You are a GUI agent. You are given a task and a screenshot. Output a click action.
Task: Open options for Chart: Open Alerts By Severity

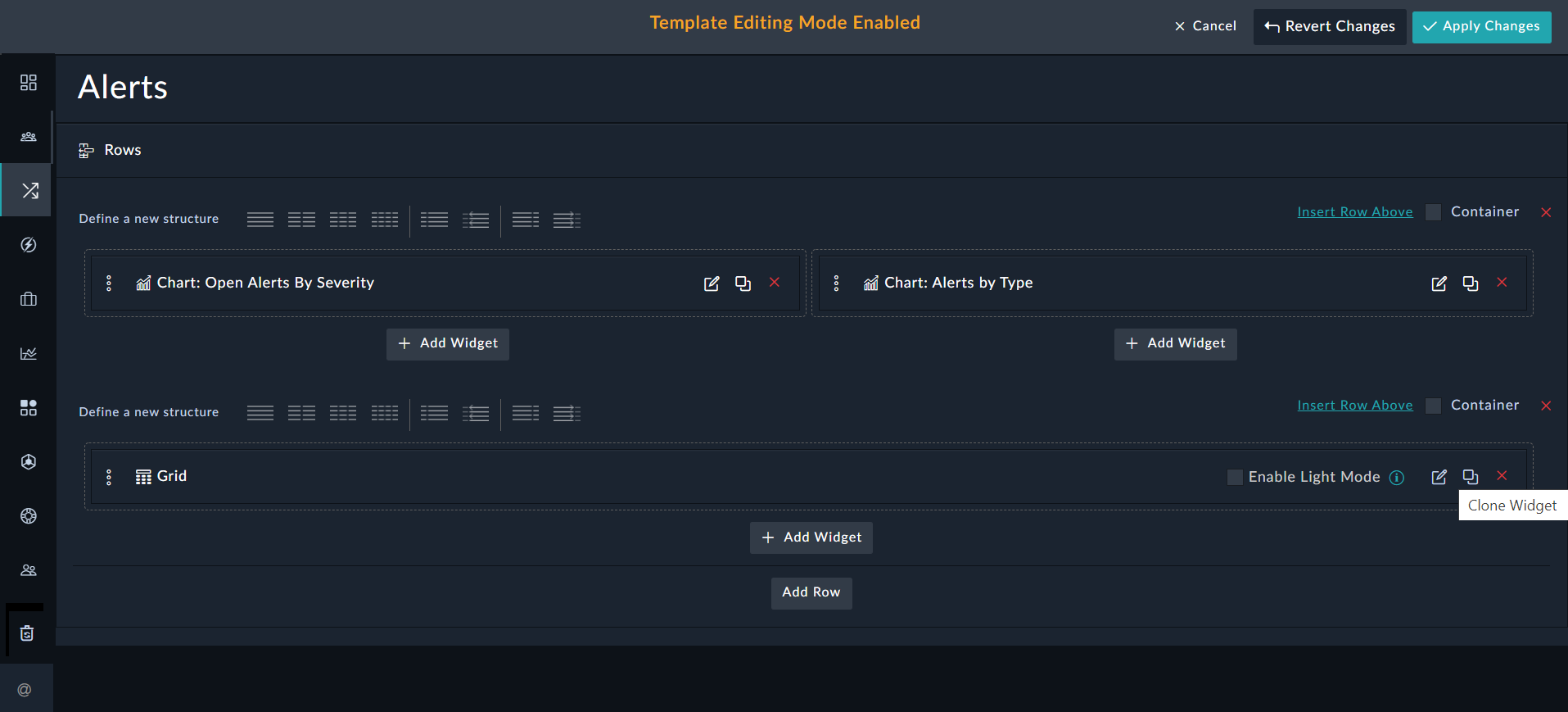click(109, 283)
